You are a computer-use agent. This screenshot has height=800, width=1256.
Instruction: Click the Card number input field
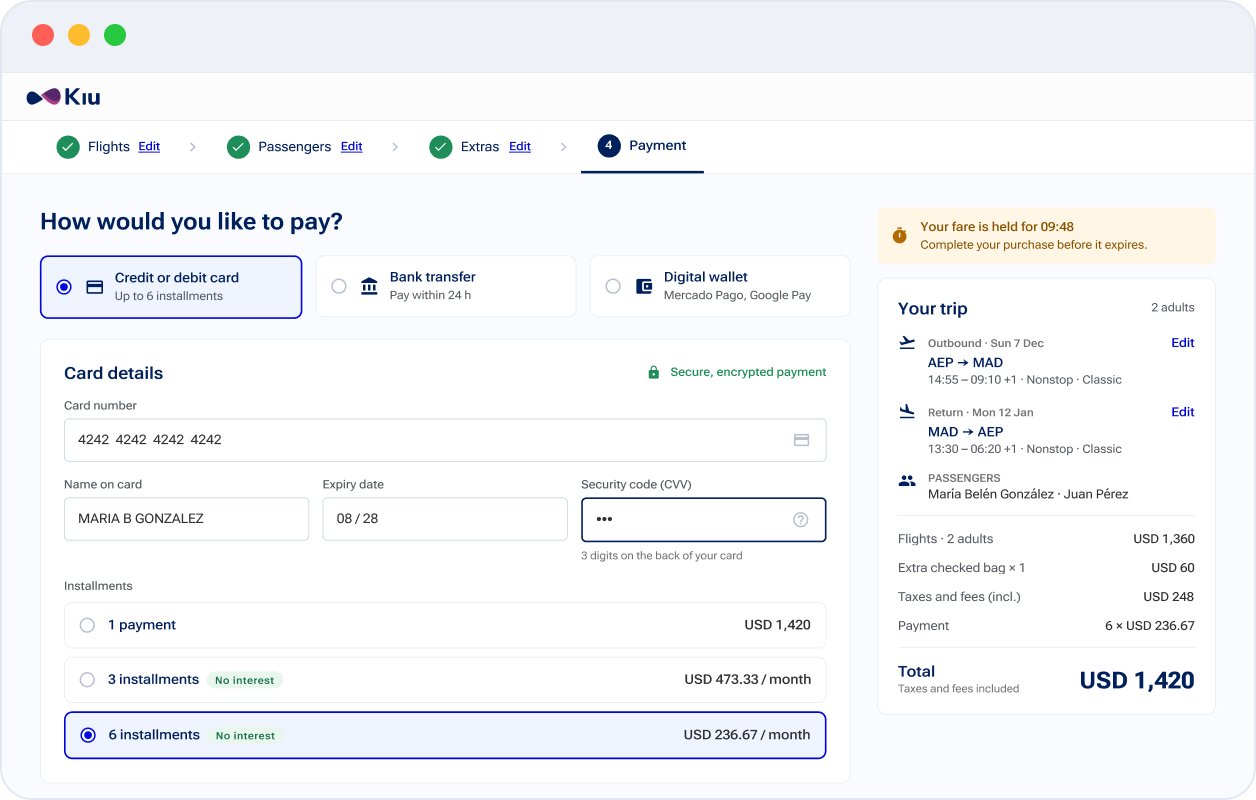(x=445, y=440)
